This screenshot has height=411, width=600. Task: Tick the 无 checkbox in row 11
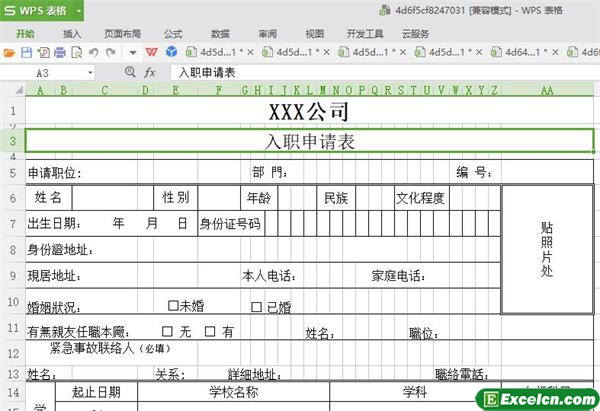[x=167, y=331]
